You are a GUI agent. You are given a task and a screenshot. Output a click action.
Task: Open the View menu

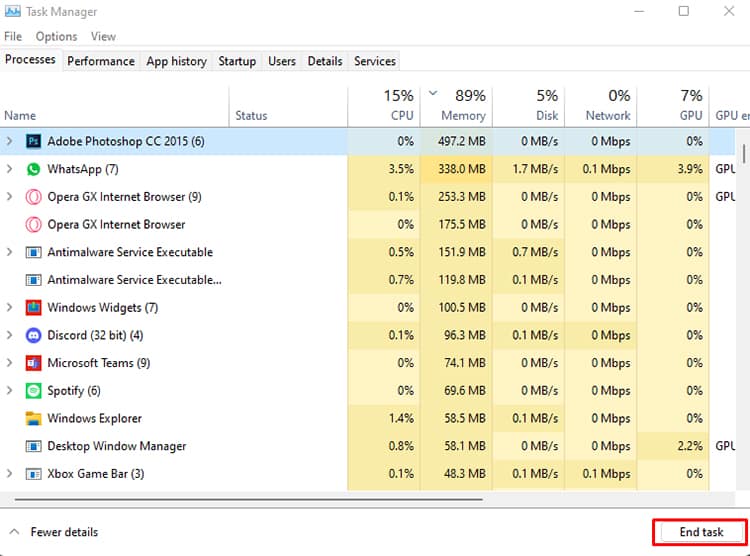(x=103, y=36)
